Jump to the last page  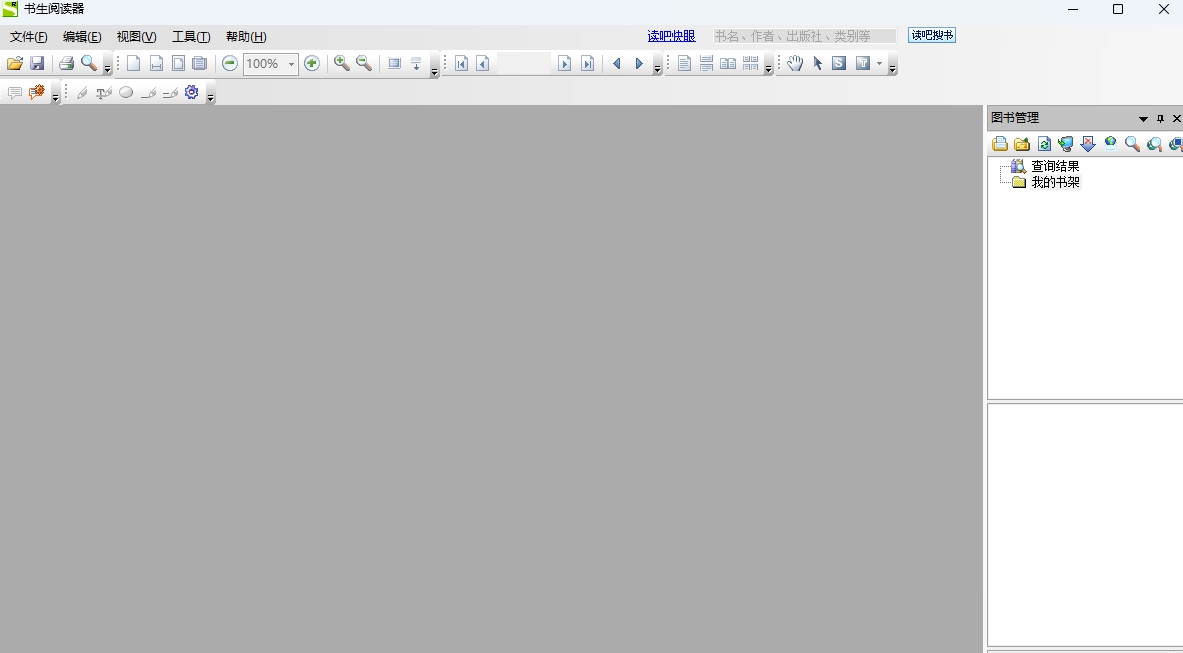click(x=587, y=63)
